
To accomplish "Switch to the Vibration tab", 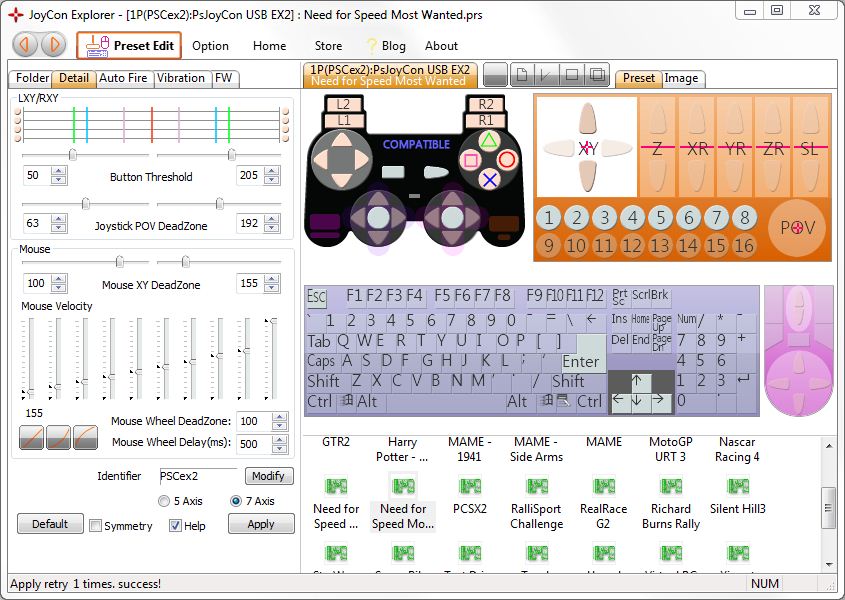I will [181, 78].
